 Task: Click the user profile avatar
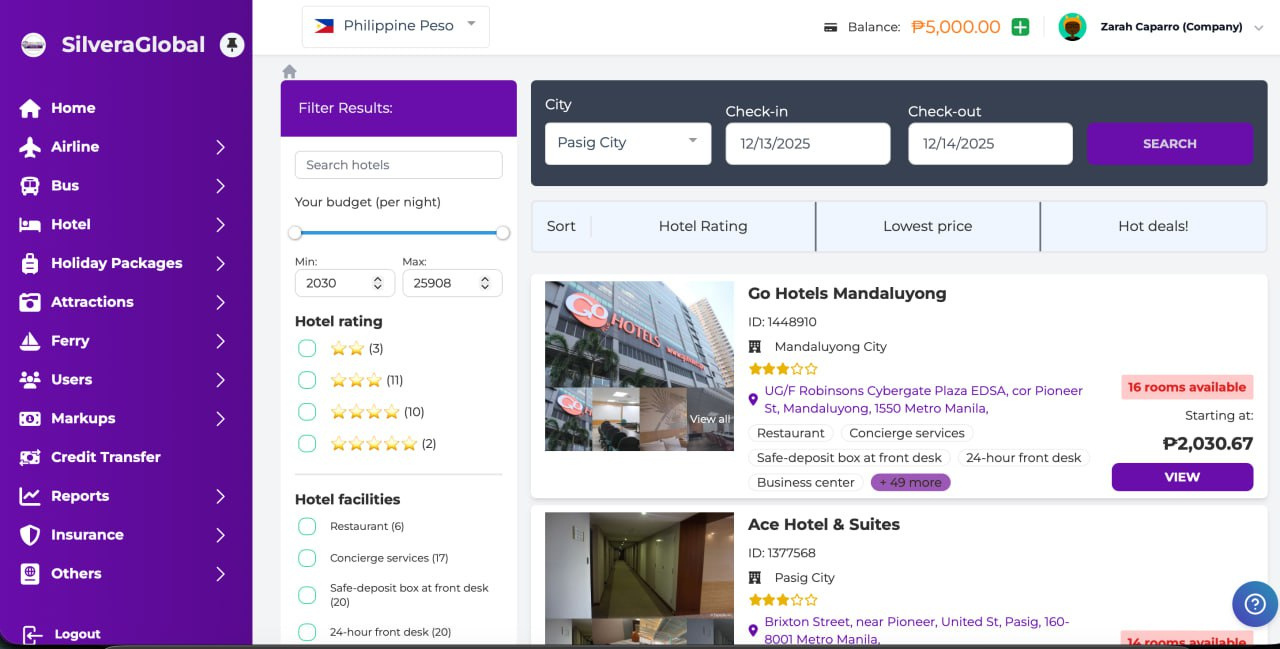1072,27
